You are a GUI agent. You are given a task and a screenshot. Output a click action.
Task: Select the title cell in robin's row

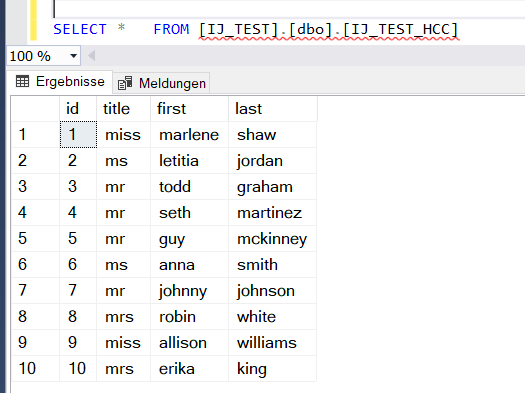click(124, 317)
